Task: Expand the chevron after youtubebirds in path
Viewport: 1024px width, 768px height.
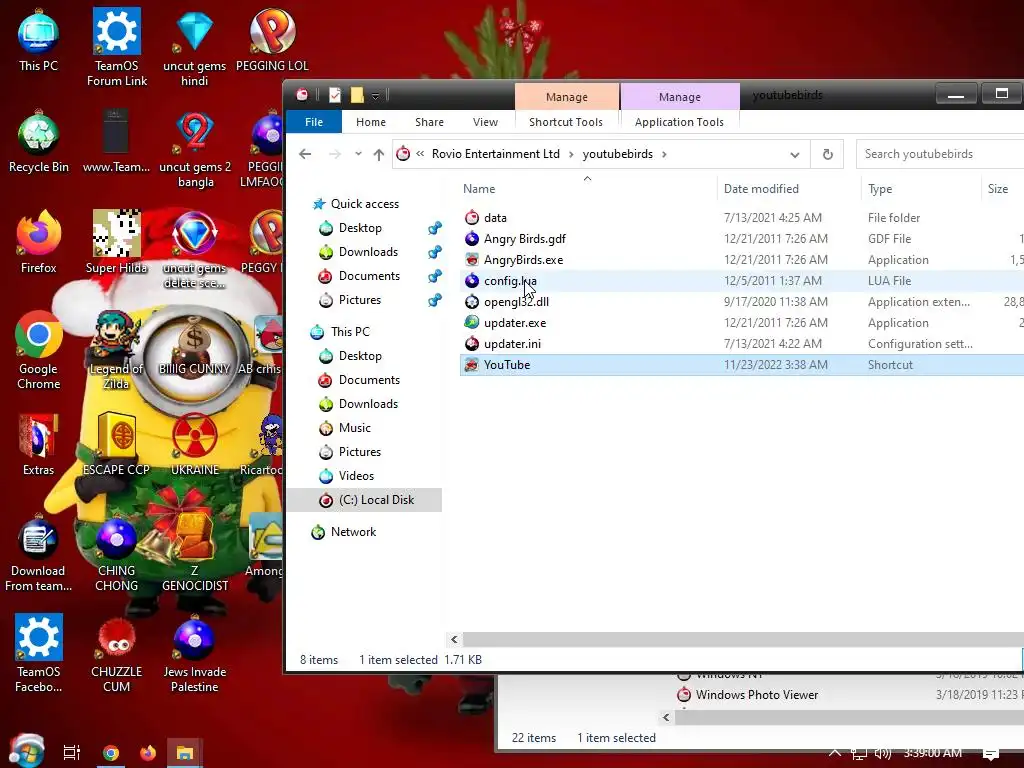Action: [664, 154]
